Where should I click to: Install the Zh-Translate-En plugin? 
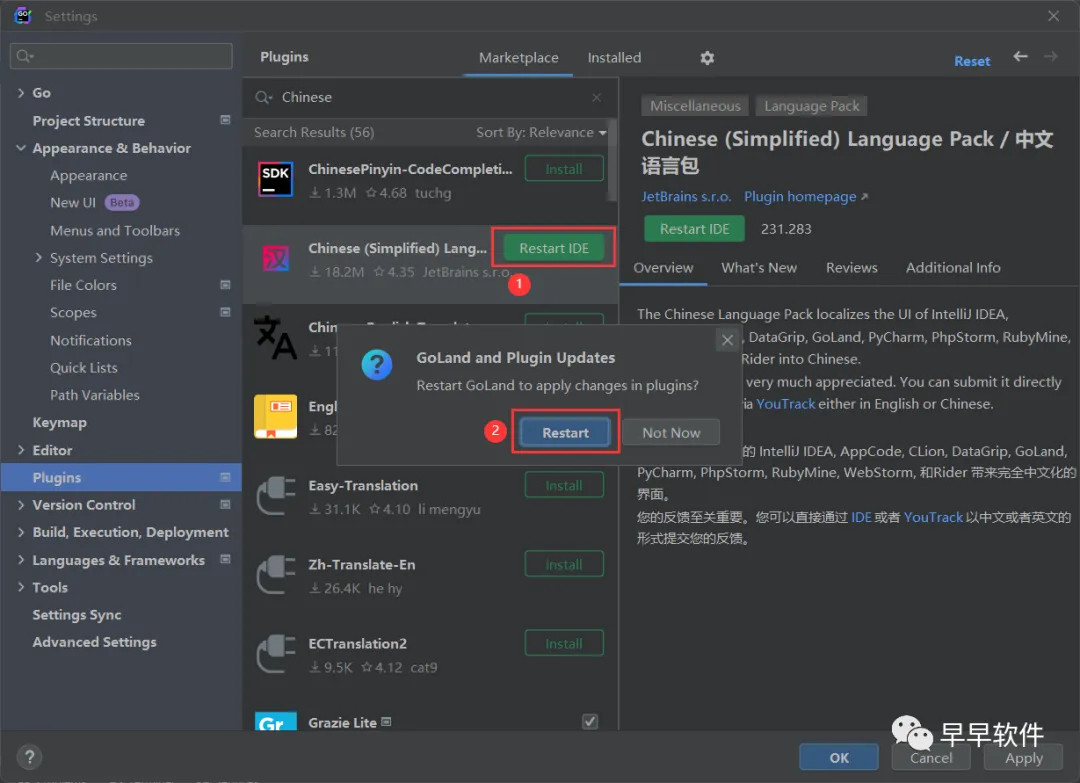click(x=564, y=565)
